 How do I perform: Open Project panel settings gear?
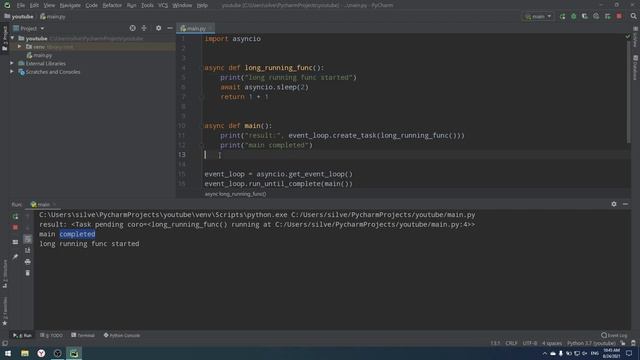coord(158,28)
